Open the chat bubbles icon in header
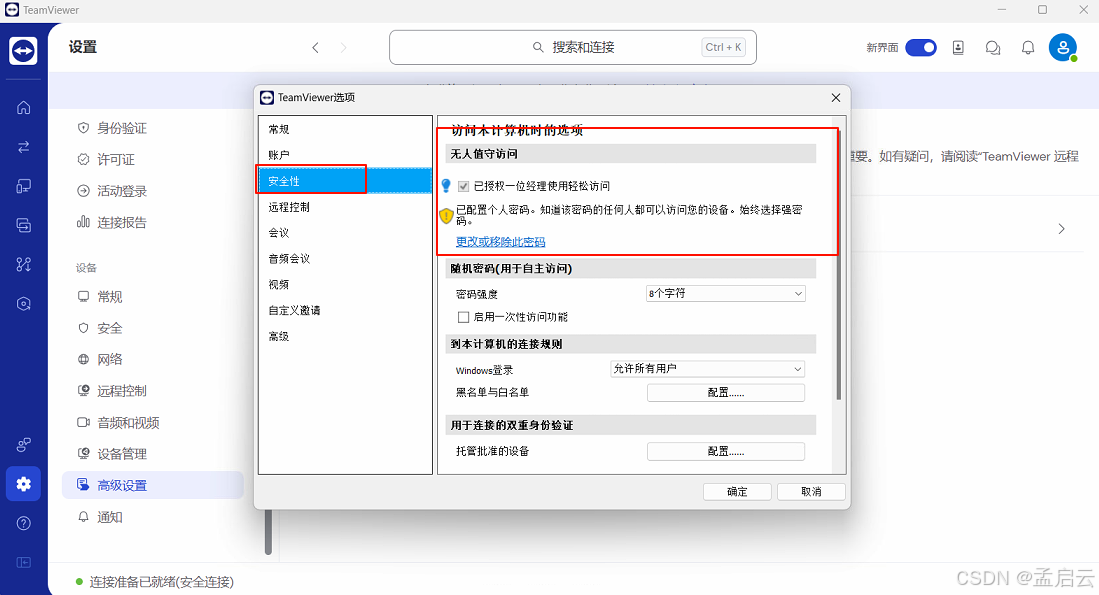Viewport: 1099px width, 595px height. [x=992, y=48]
